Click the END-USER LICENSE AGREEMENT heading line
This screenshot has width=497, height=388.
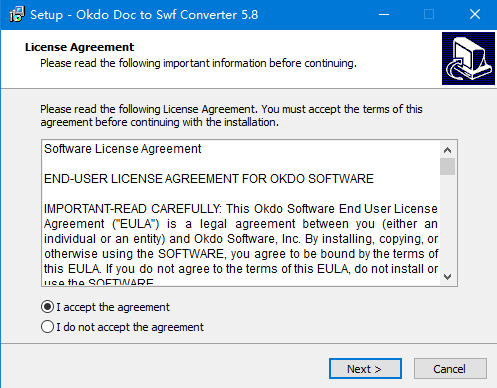click(x=209, y=179)
